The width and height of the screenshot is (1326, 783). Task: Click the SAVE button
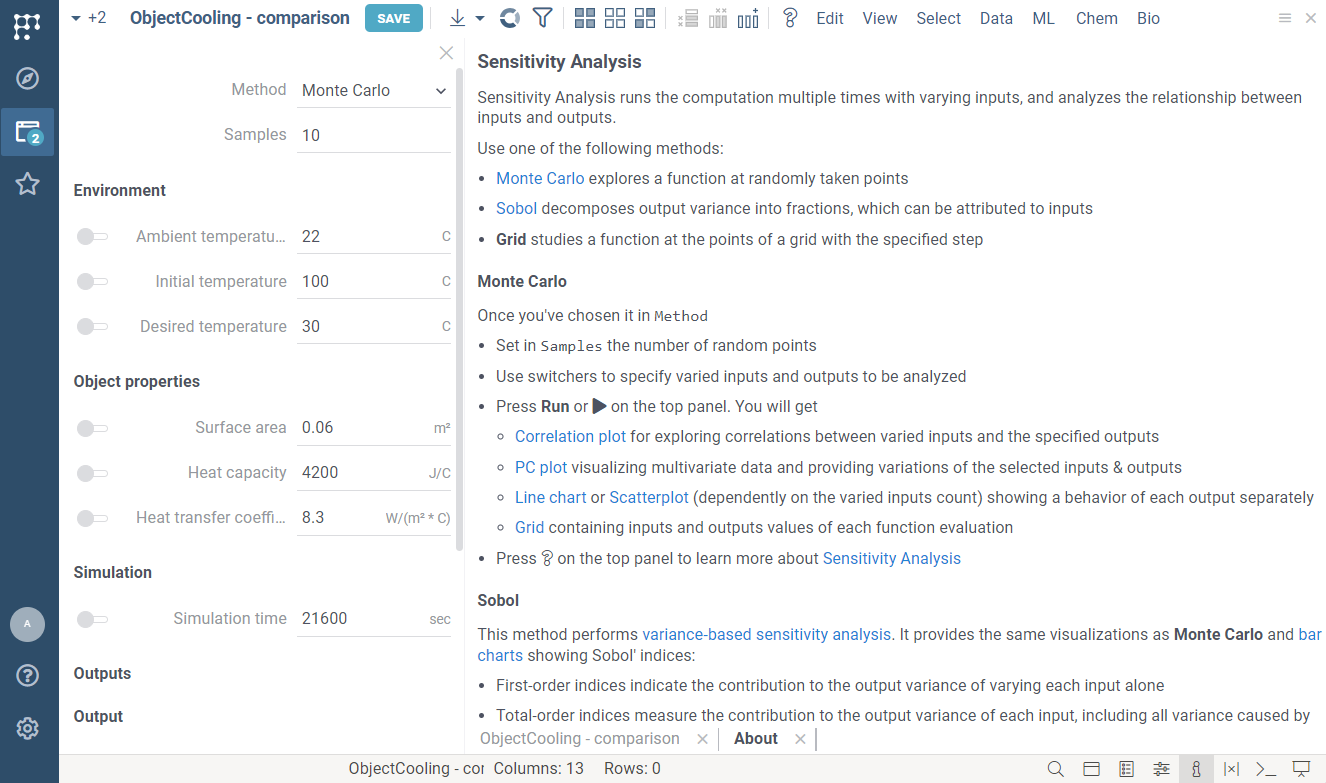[393, 18]
